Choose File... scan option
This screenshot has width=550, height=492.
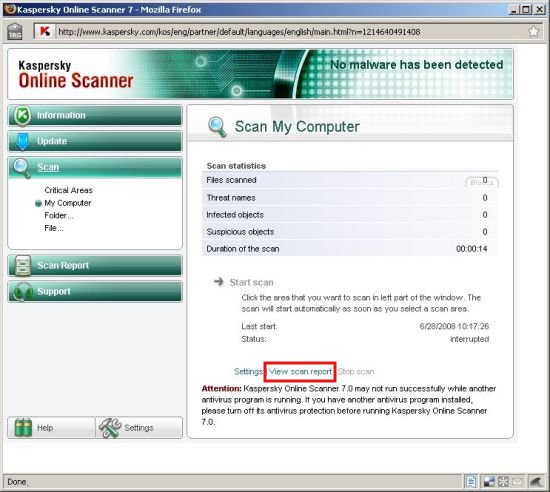click(x=54, y=228)
